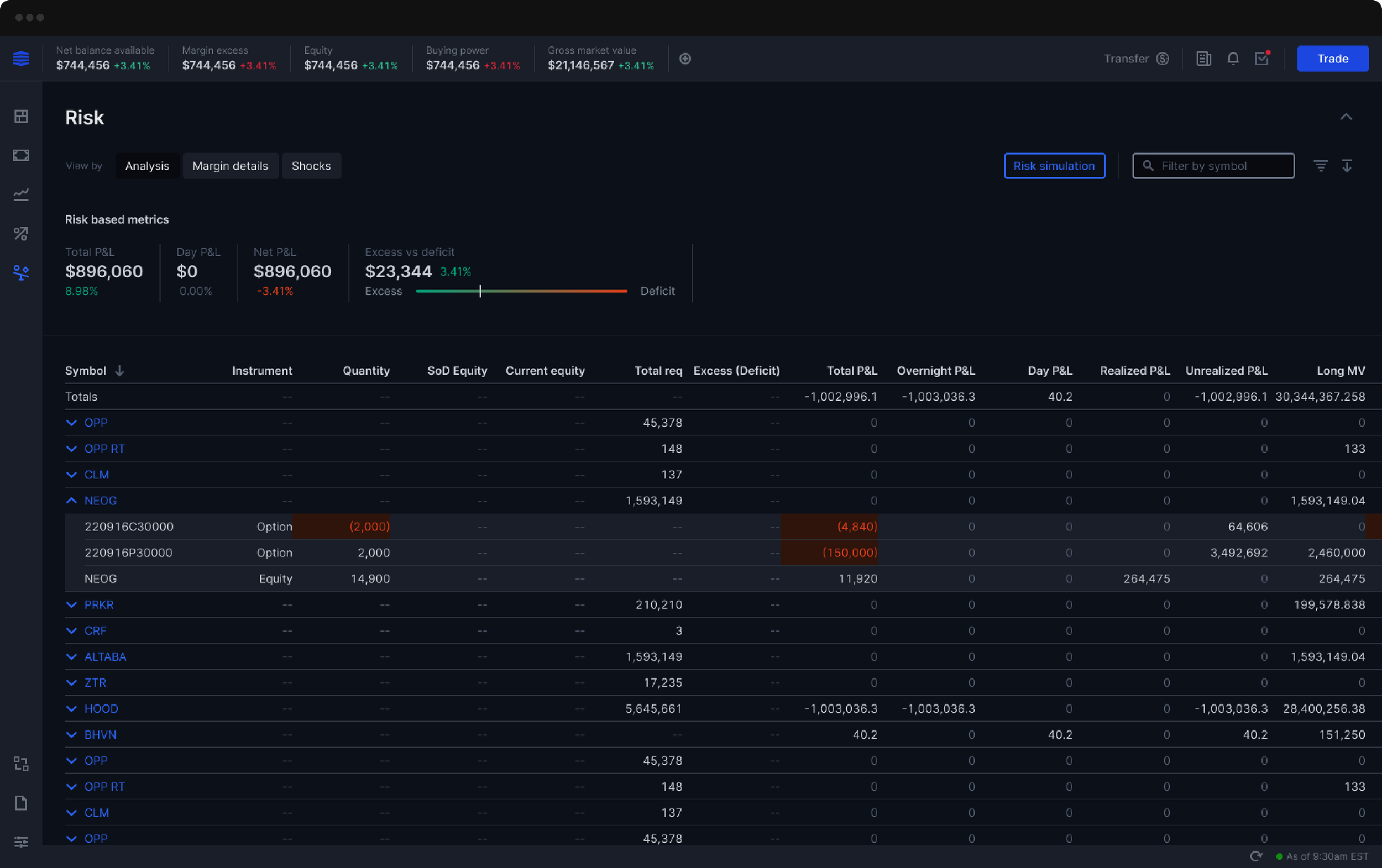The image size is (1382, 868).
Task: Collapse the expanded NEOG row
Action: (72, 500)
